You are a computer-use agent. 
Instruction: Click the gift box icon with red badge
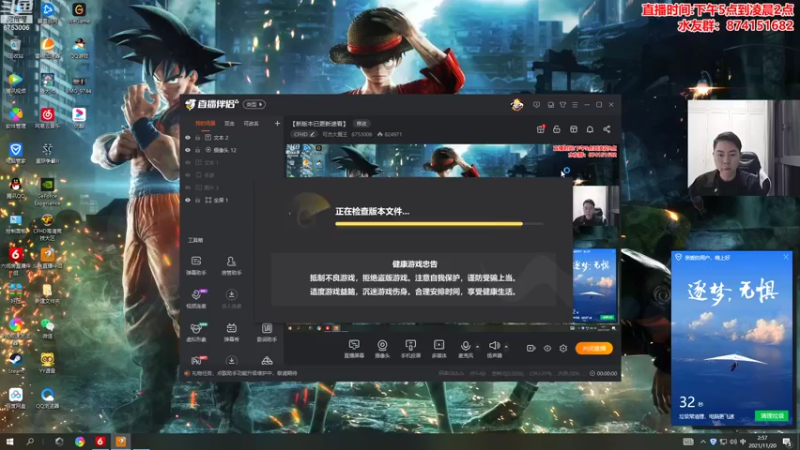coord(540,129)
